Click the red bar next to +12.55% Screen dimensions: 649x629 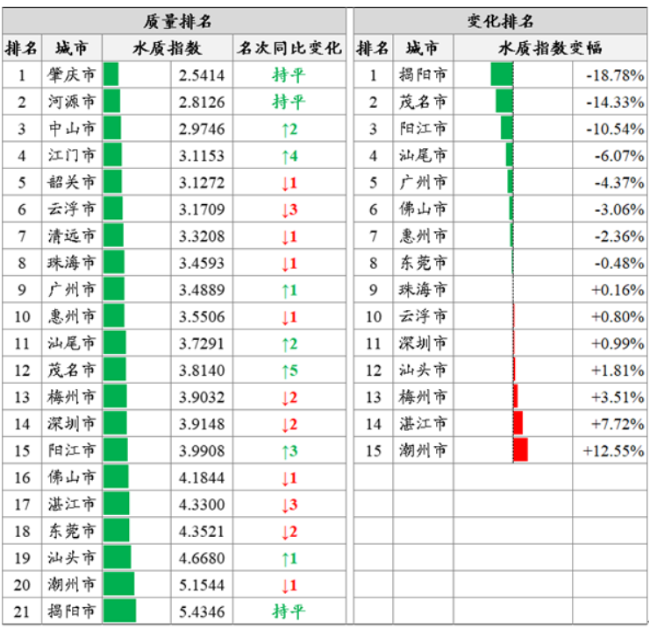pos(520,450)
